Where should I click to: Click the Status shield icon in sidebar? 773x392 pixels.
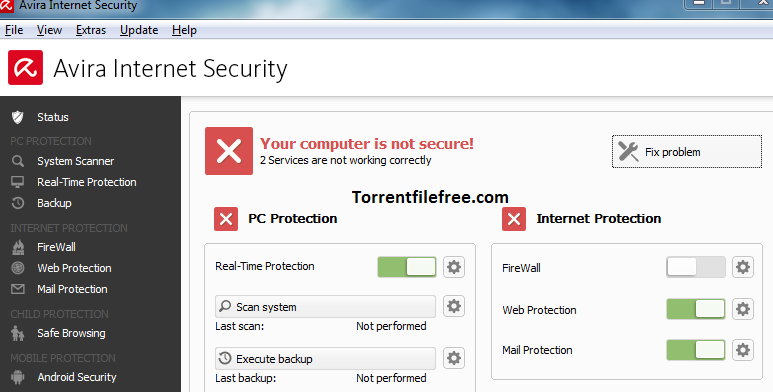(x=18, y=117)
